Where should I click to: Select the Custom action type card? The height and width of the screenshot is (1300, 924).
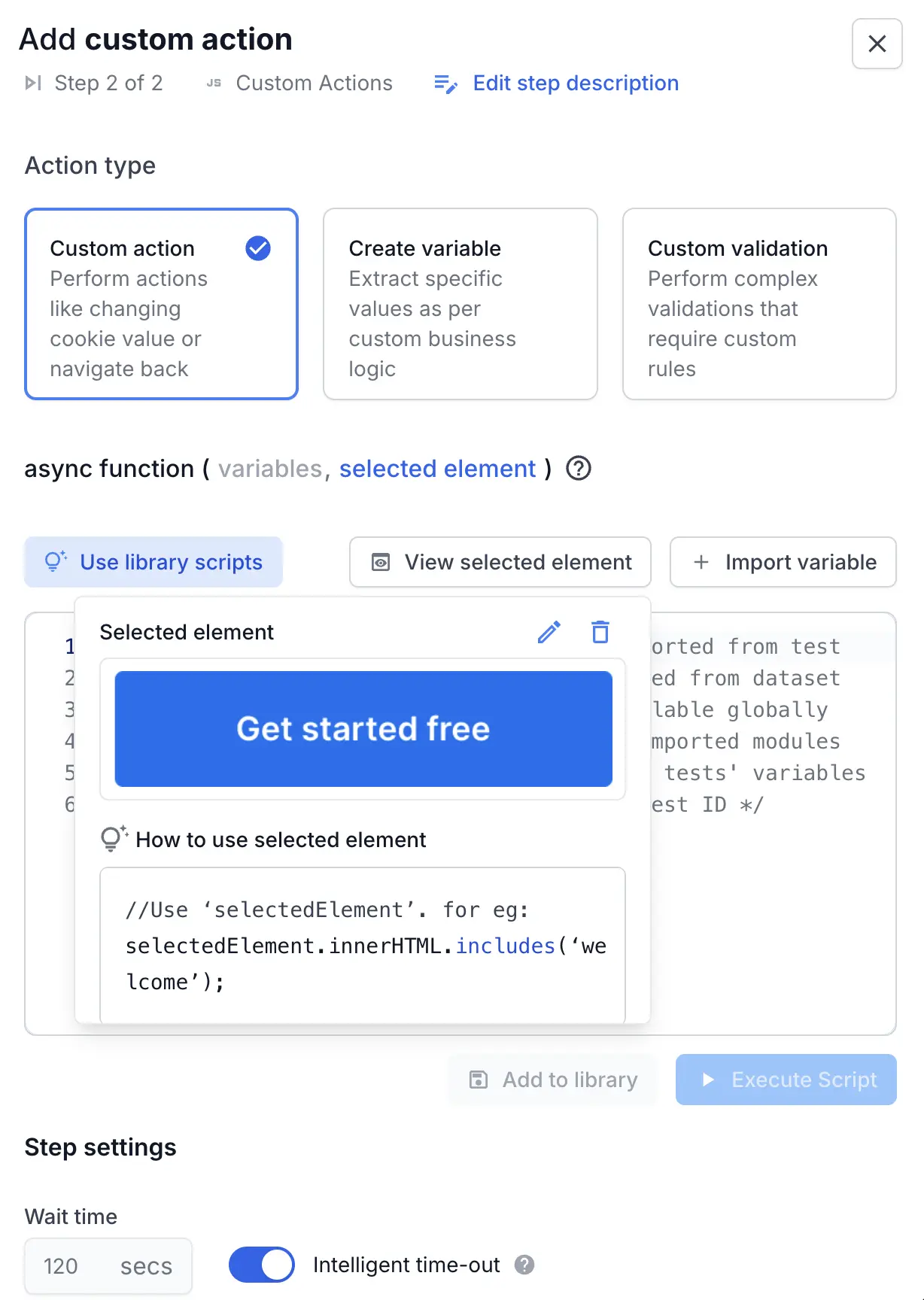[161, 304]
